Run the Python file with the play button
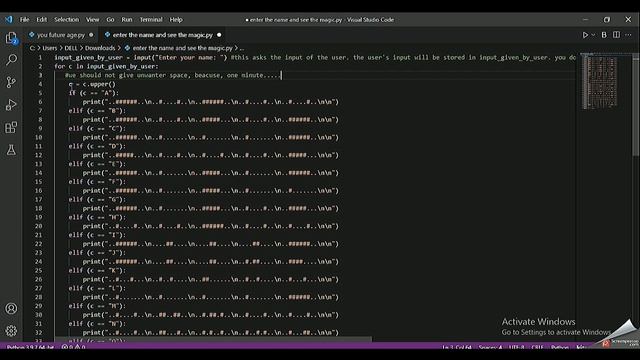 tap(585, 35)
